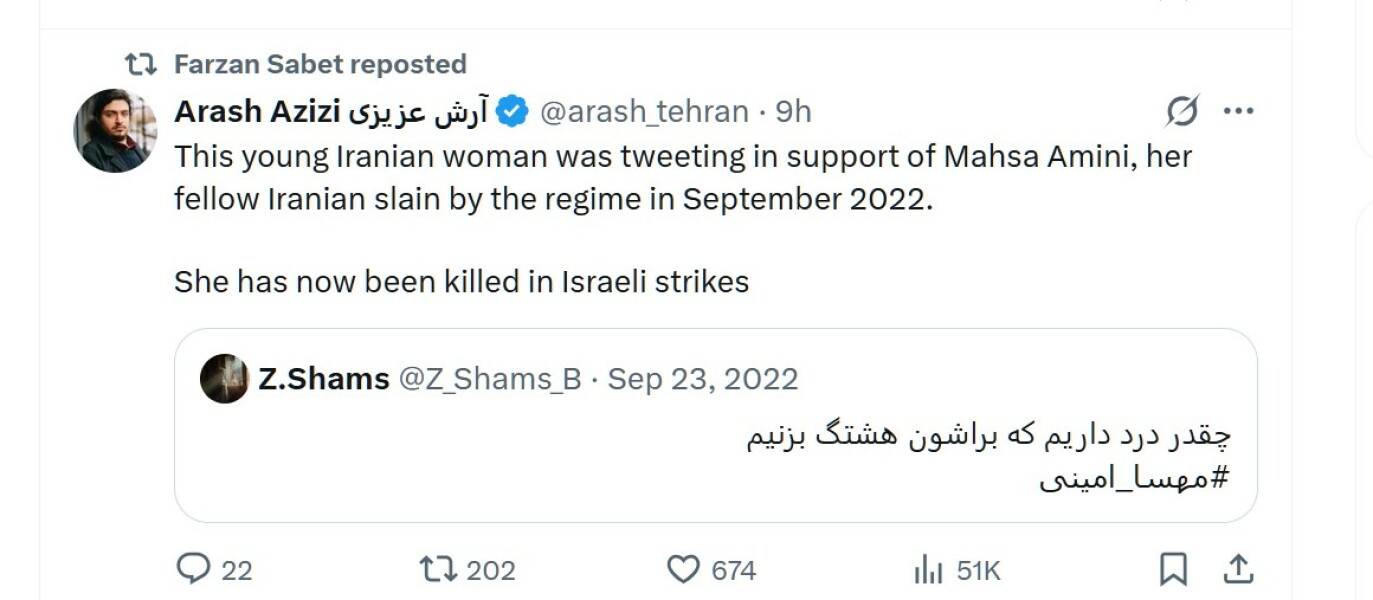The image size is (1373, 600).
Task: Open the more options menu on the tweet
Action: pos(1238,110)
